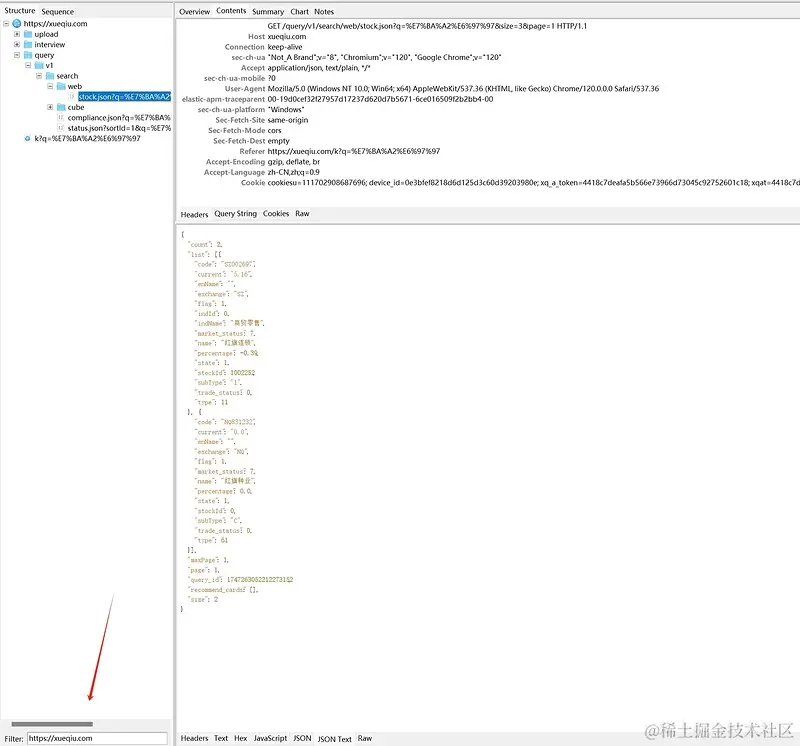Click the file icon of compliance.json request
Screen dimensions: 800x746
click(x=61, y=118)
